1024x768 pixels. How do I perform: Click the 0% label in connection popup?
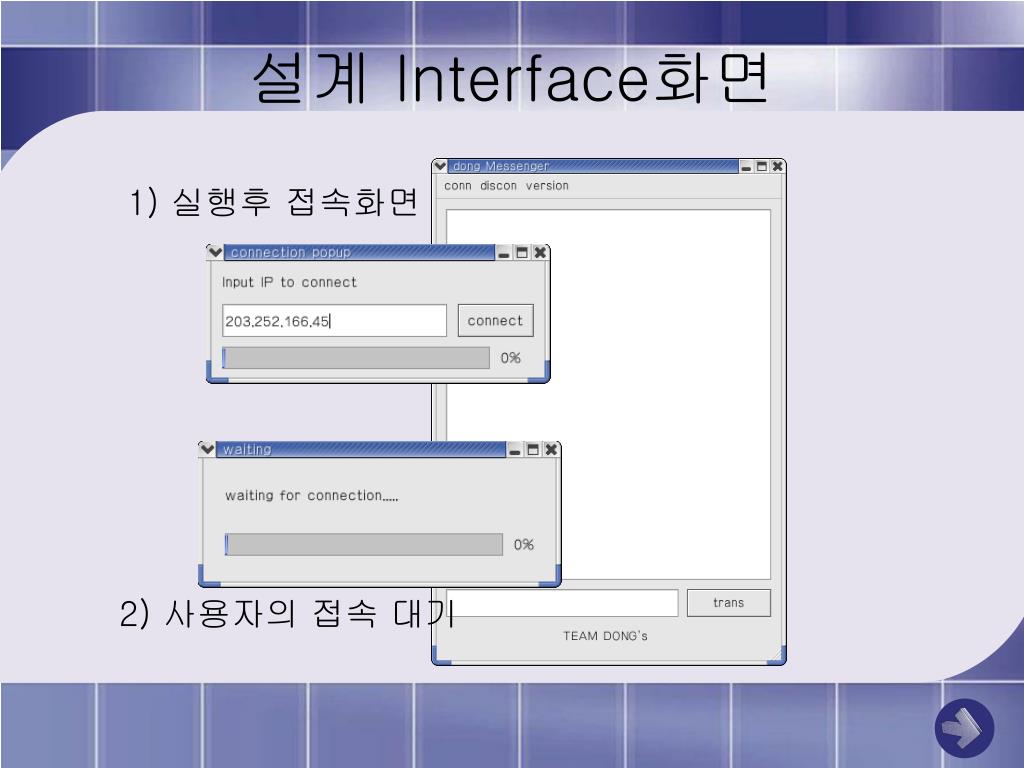point(511,358)
